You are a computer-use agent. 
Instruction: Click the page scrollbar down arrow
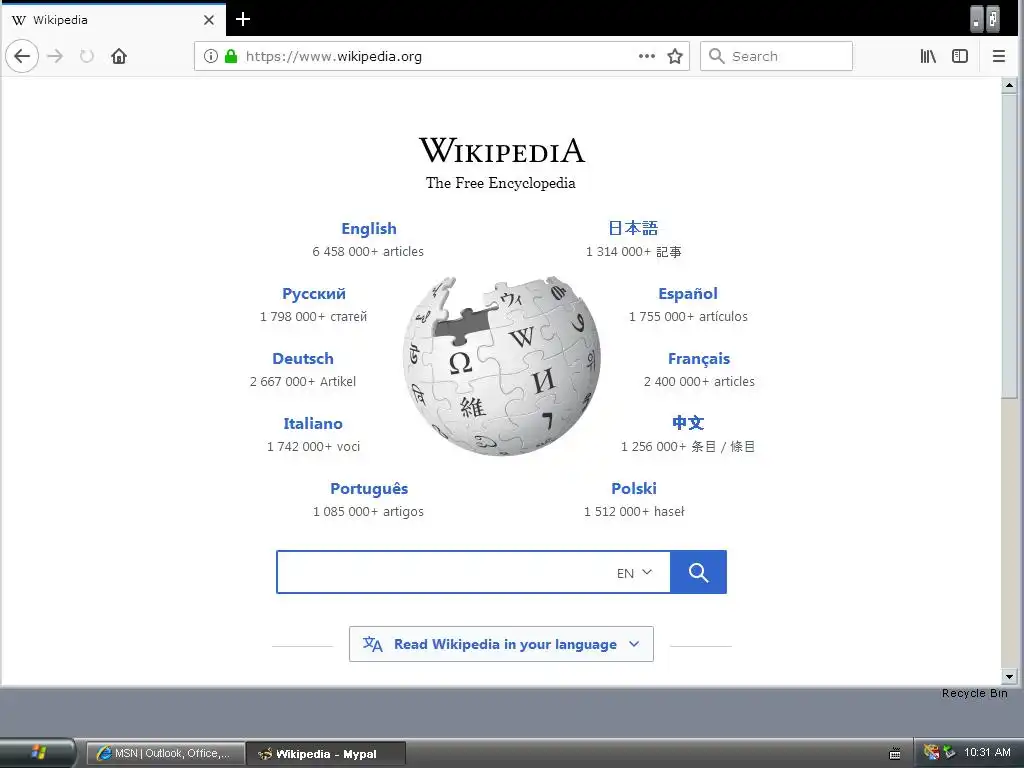point(1009,677)
